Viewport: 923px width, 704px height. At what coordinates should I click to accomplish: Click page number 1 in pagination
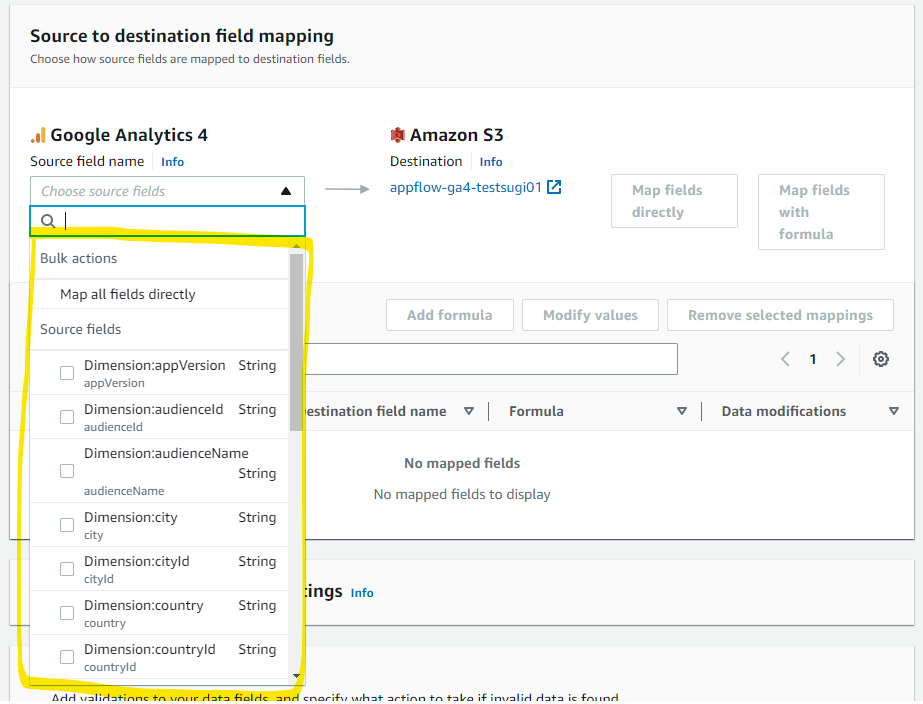813,359
